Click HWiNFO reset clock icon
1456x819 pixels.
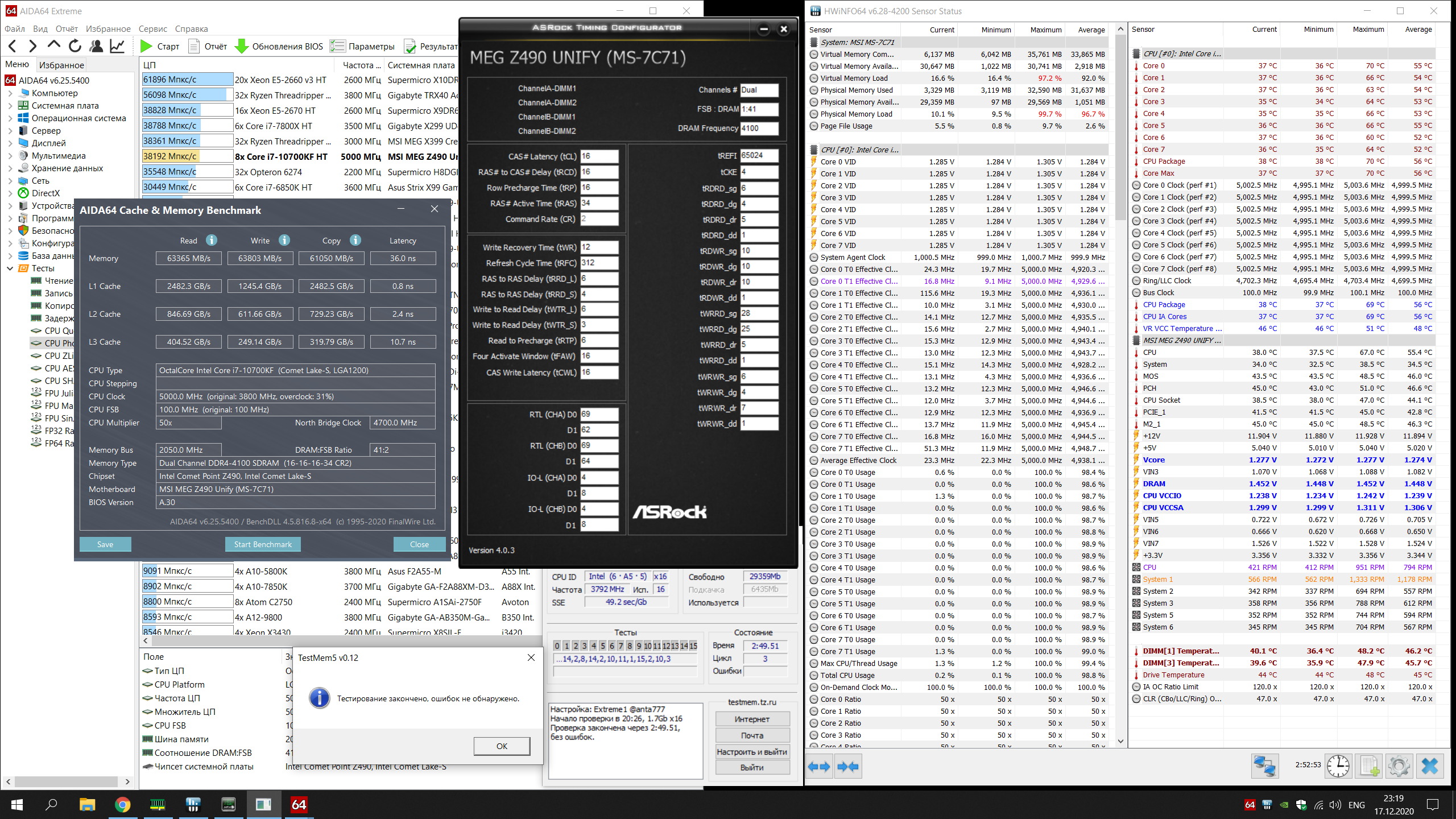point(1338,766)
